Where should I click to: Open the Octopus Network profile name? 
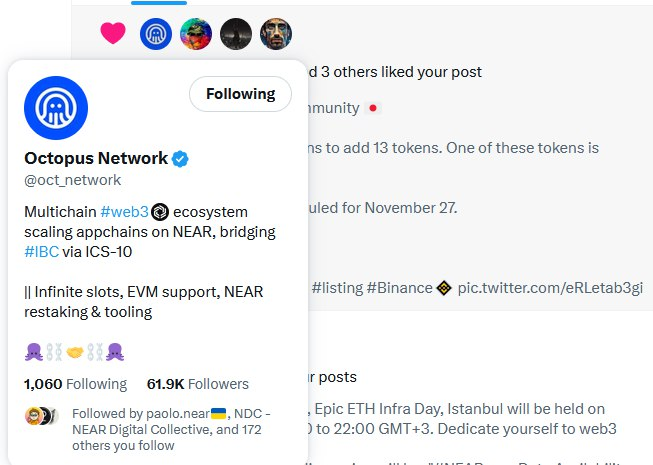coord(96,158)
